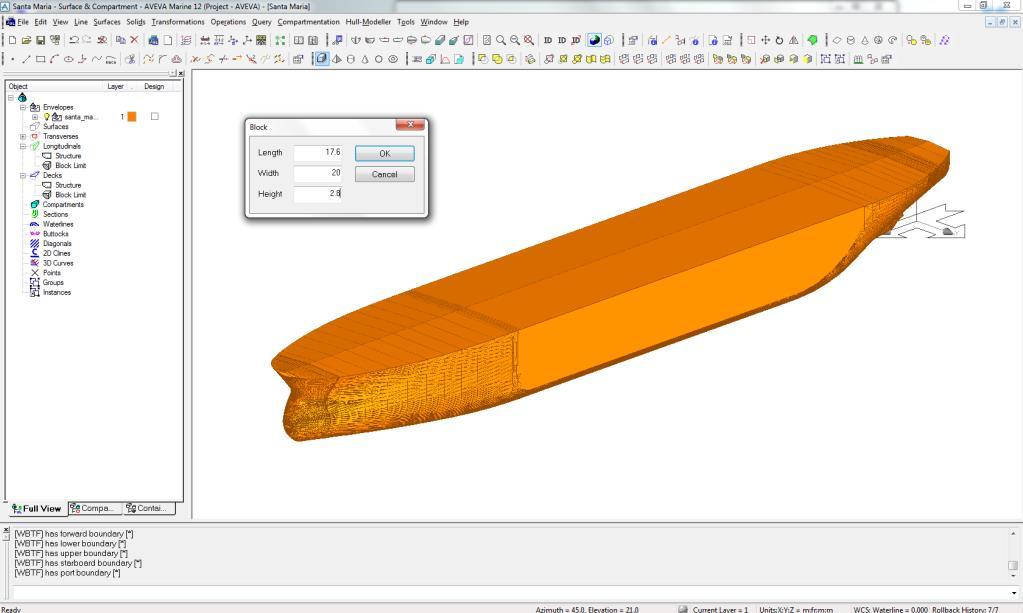Image resolution: width=1023 pixels, height=613 pixels.
Task: Select 3D Curves in the object tree
Action: (58, 263)
